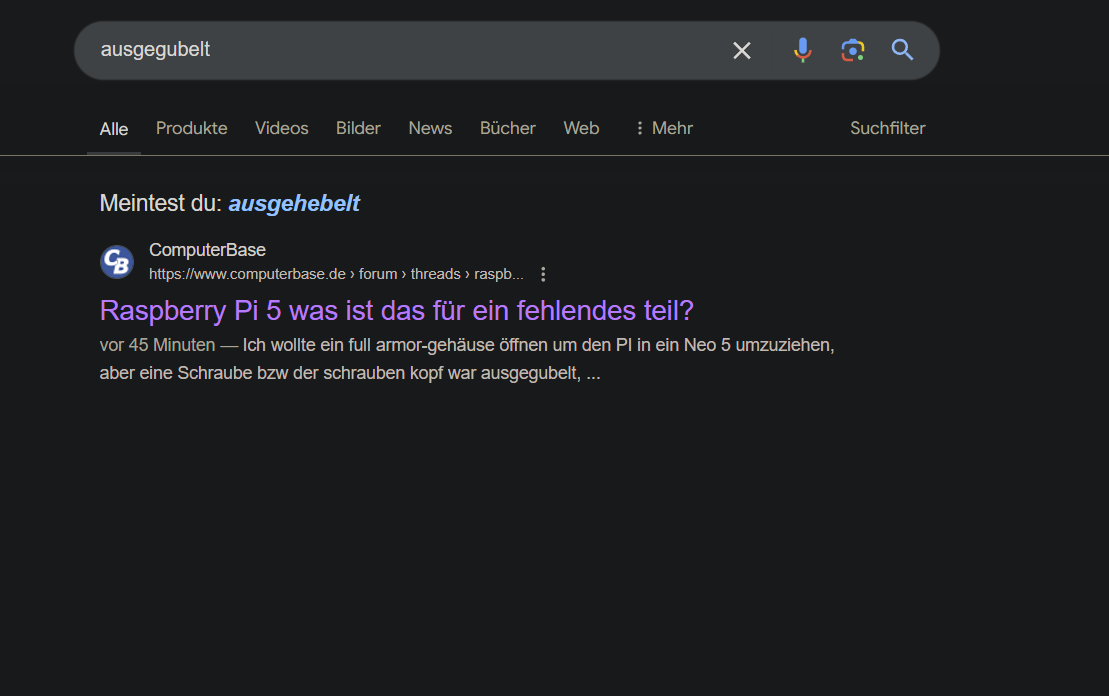
Task: Open the three-dot menu next to ComputerBase URL
Action: (542, 274)
